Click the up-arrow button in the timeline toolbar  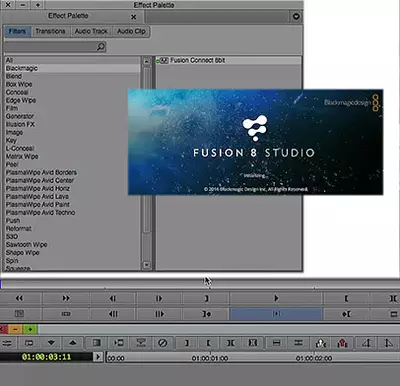click(73, 343)
